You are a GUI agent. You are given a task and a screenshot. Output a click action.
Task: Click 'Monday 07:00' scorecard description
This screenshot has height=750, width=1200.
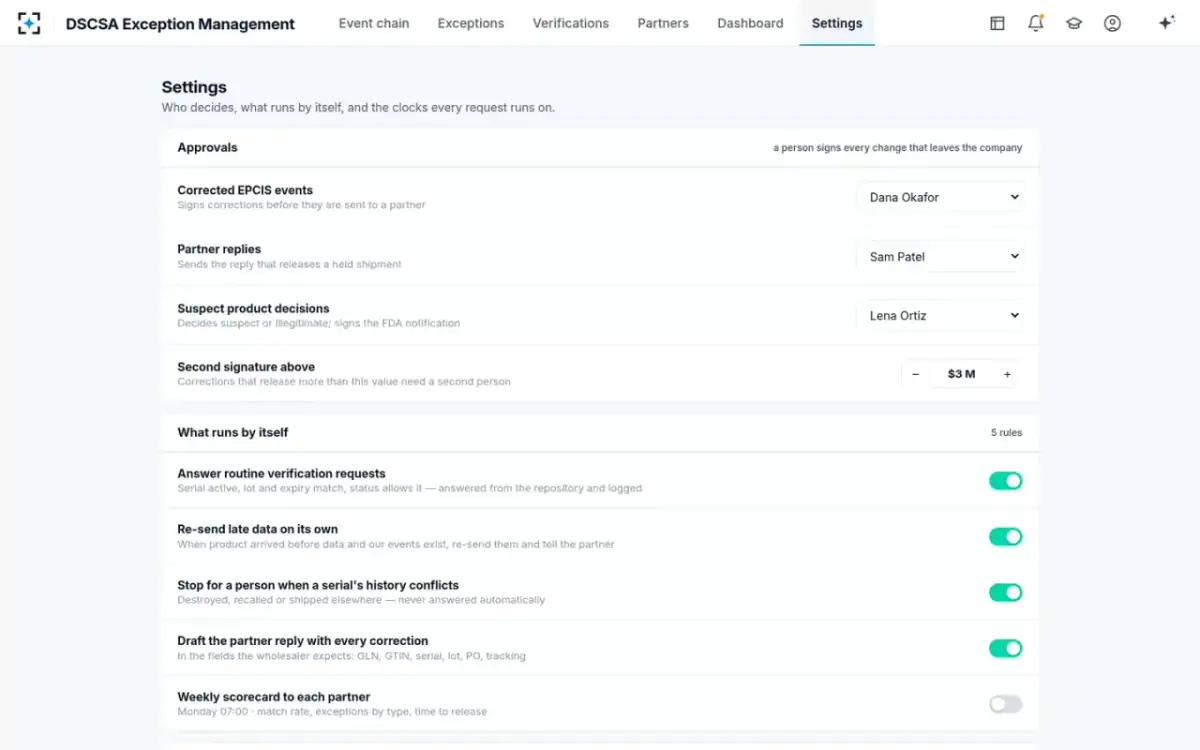point(332,712)
